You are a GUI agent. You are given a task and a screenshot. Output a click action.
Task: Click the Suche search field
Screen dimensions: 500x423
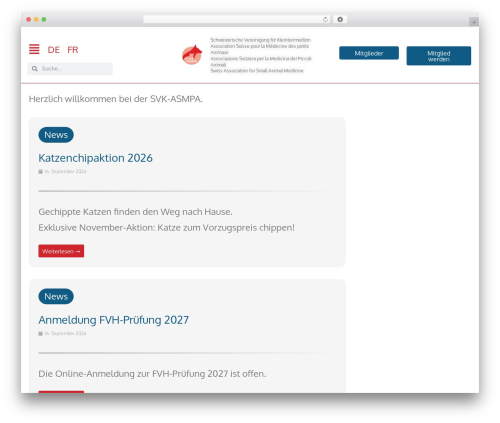pyautogui.click(x=70, y=69)
